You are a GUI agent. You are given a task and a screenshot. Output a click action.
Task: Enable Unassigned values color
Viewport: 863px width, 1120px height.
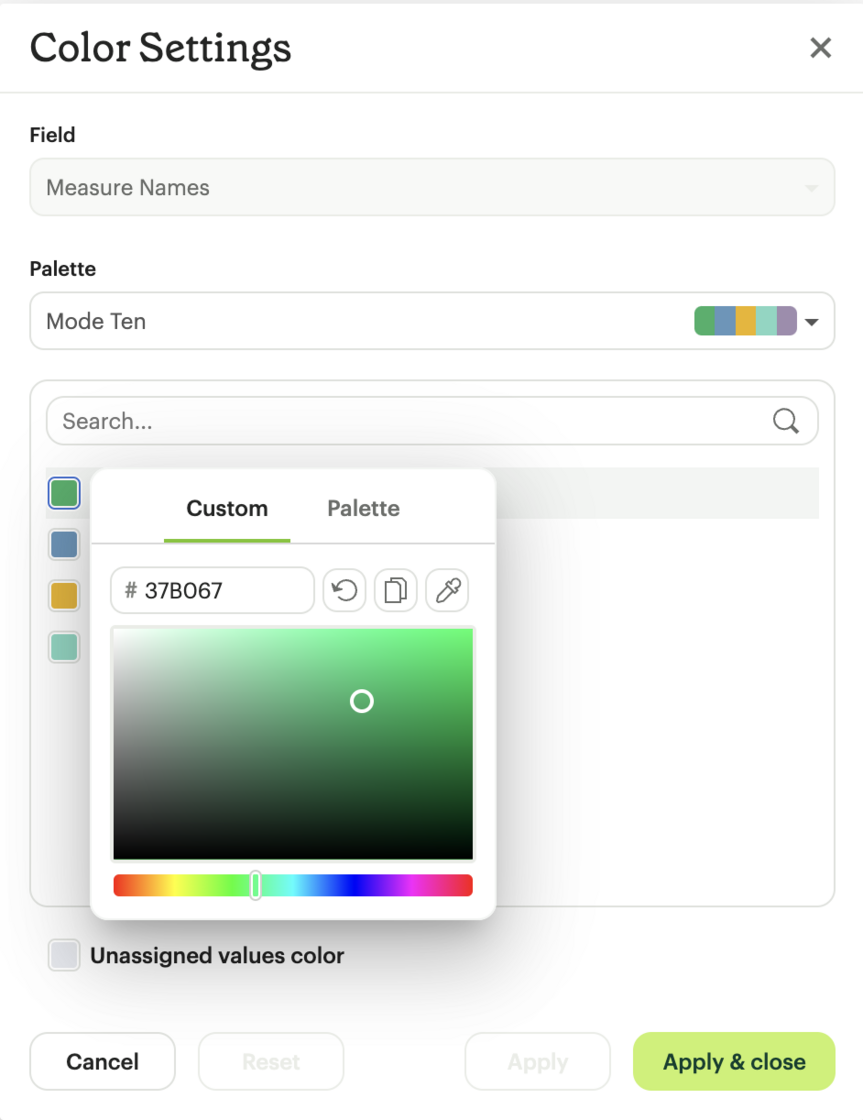[x=64, y=955]
